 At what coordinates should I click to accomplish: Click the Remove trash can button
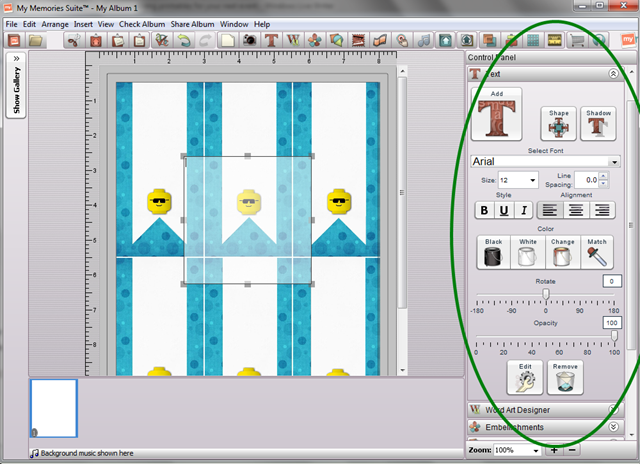point(565,377)
